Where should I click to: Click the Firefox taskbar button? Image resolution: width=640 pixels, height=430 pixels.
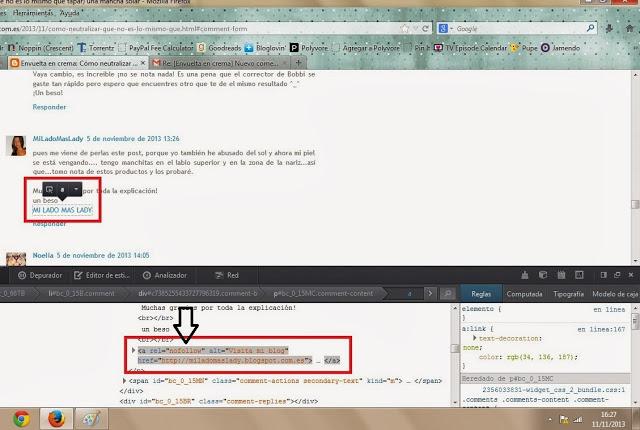point(56,419)
